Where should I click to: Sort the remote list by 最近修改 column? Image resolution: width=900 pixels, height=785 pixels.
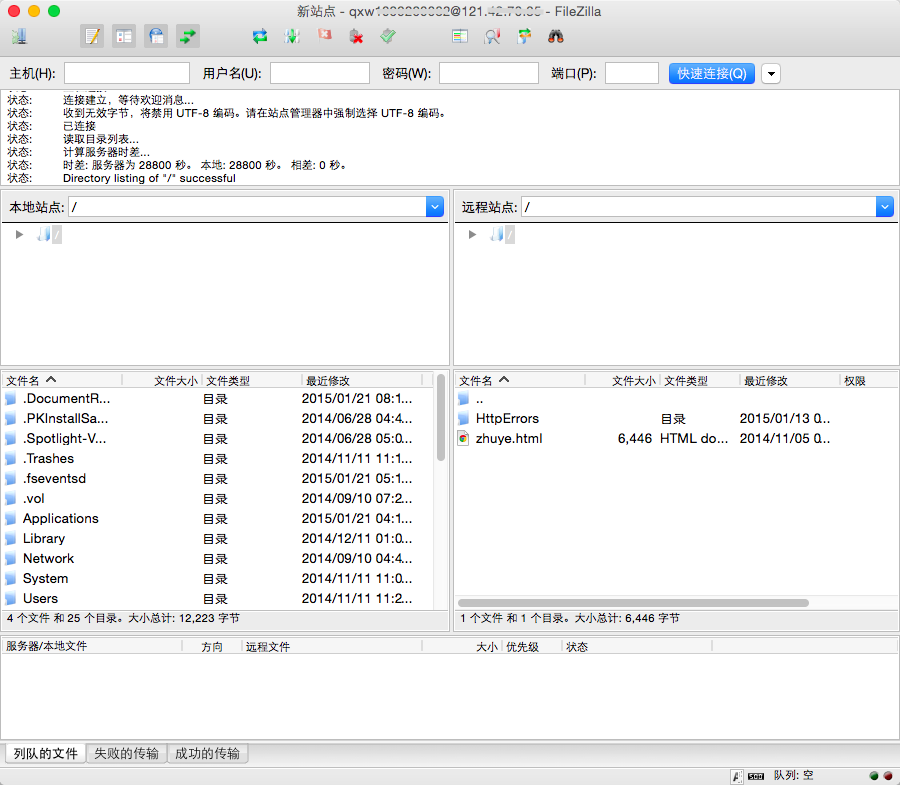tap(789, 381)
